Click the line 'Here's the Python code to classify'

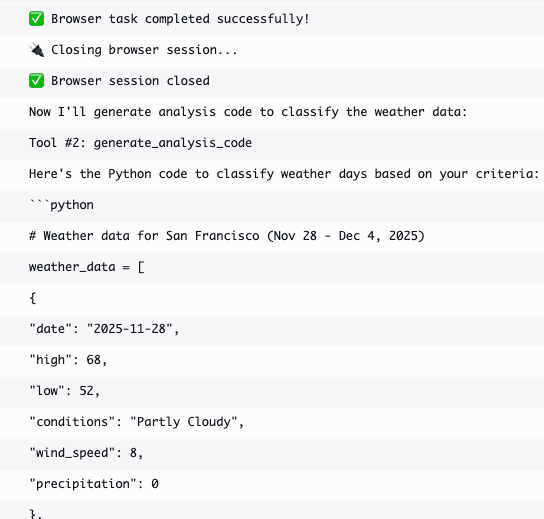(x=284, y=174)
